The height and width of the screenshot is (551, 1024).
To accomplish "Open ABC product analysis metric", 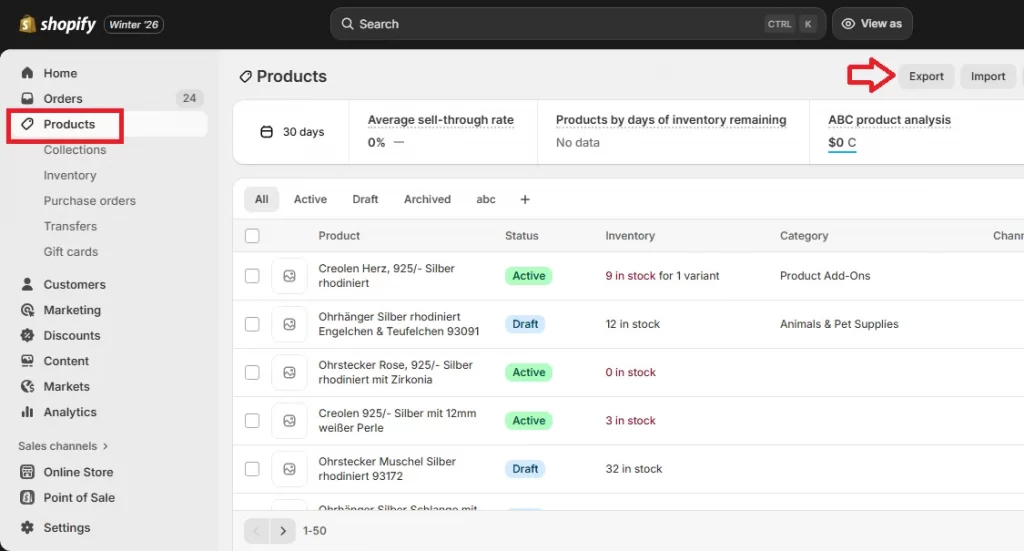I will (889, 120).
